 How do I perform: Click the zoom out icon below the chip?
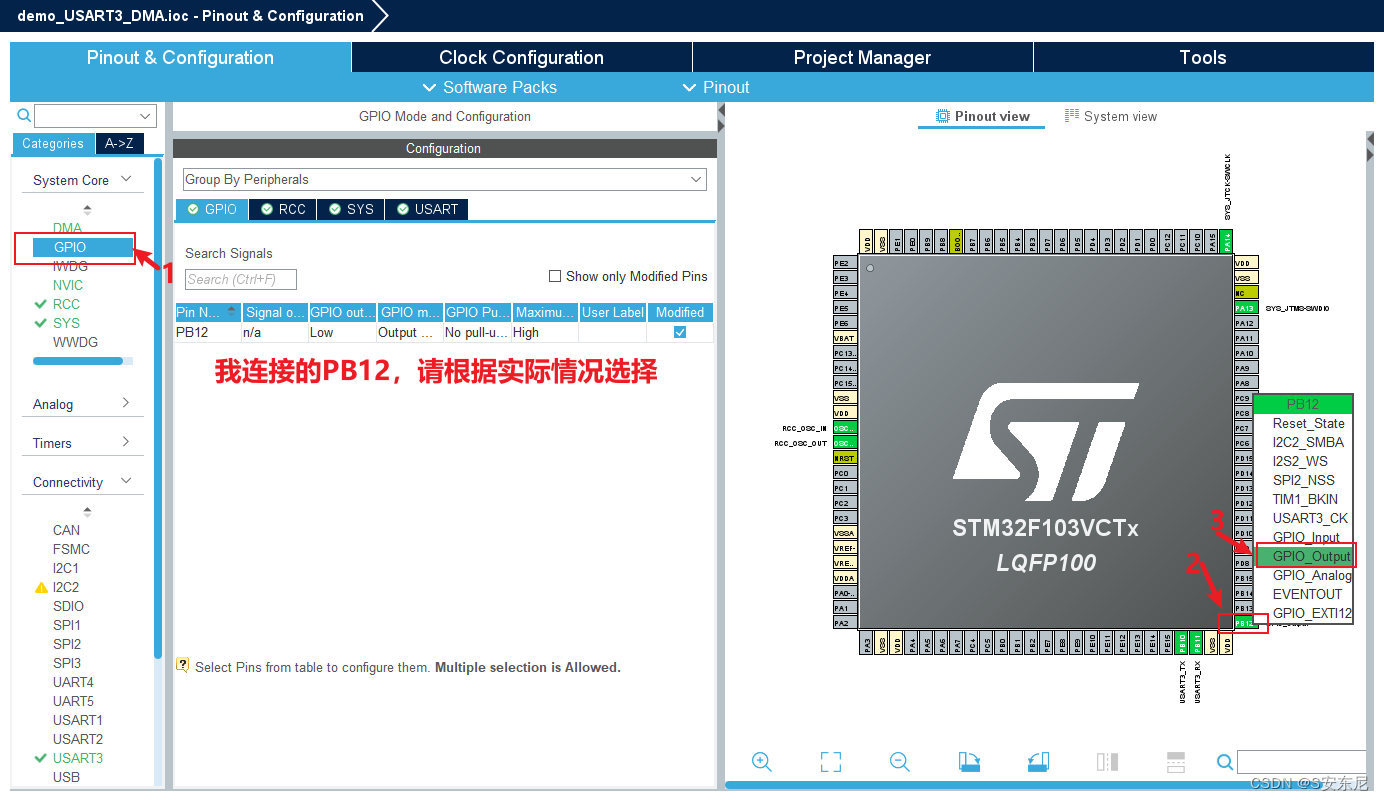[899, 761]
